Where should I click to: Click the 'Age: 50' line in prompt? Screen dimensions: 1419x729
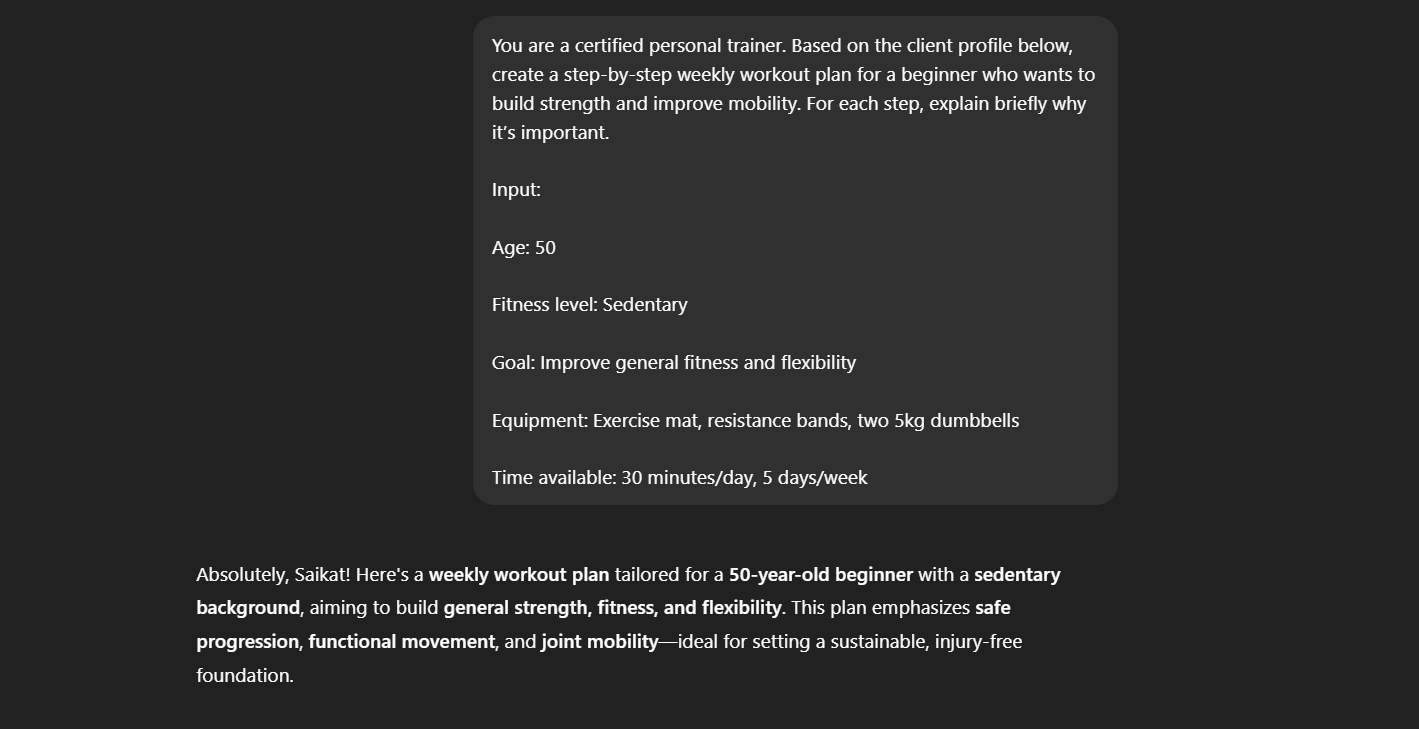524,247
